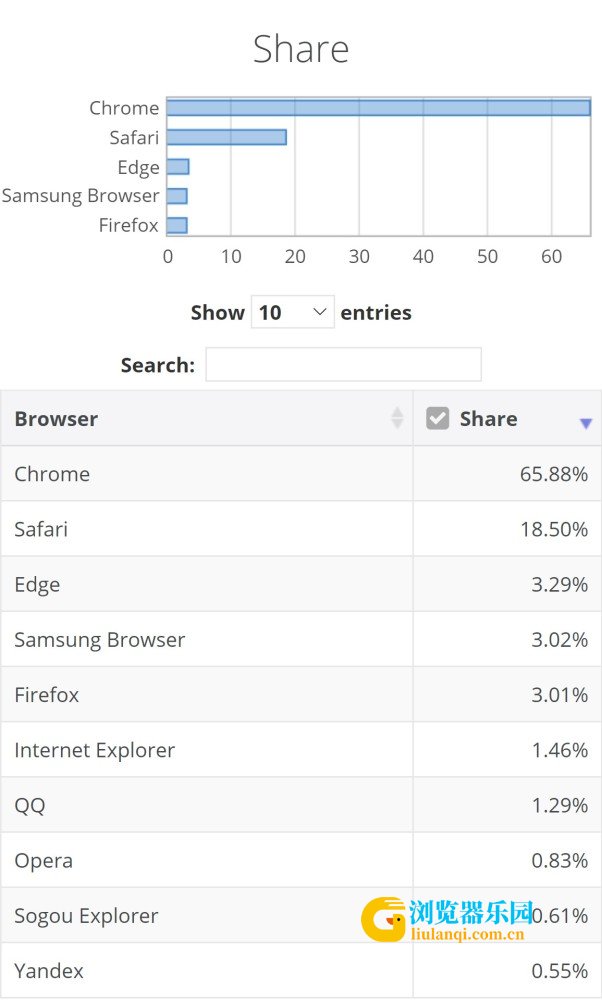Click the Edge bar in chart
The height and width of the screenshot is (1000, 602).
pos(178,166)
